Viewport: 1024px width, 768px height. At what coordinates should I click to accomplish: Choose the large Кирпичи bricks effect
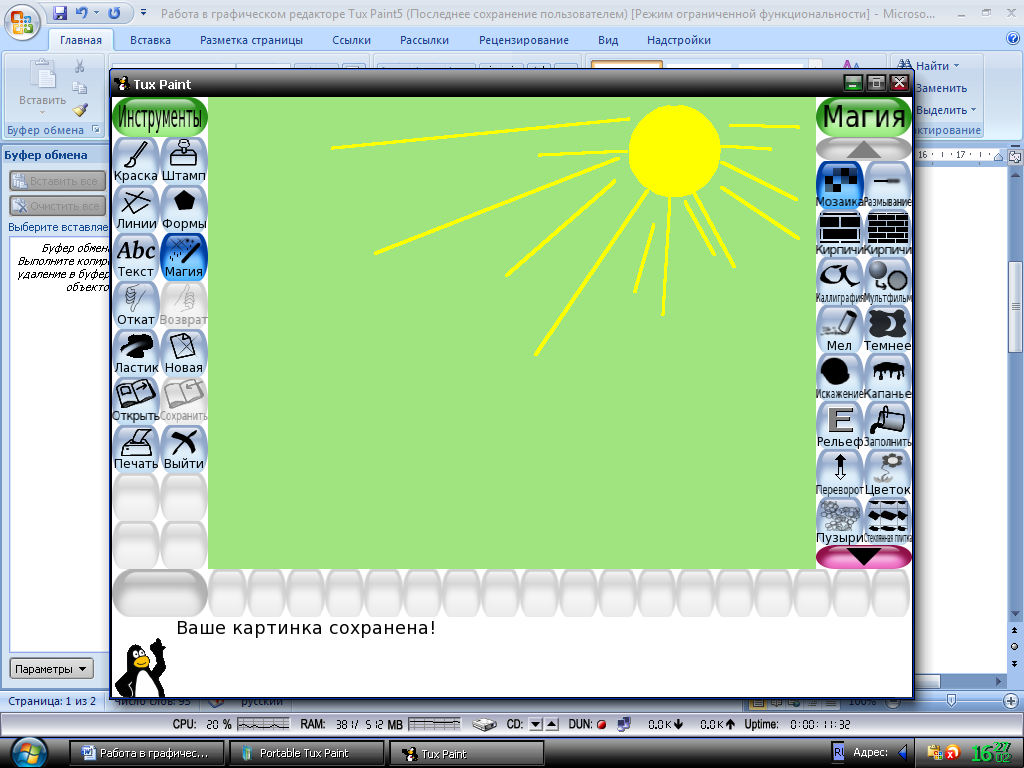(x=840, y=233)
